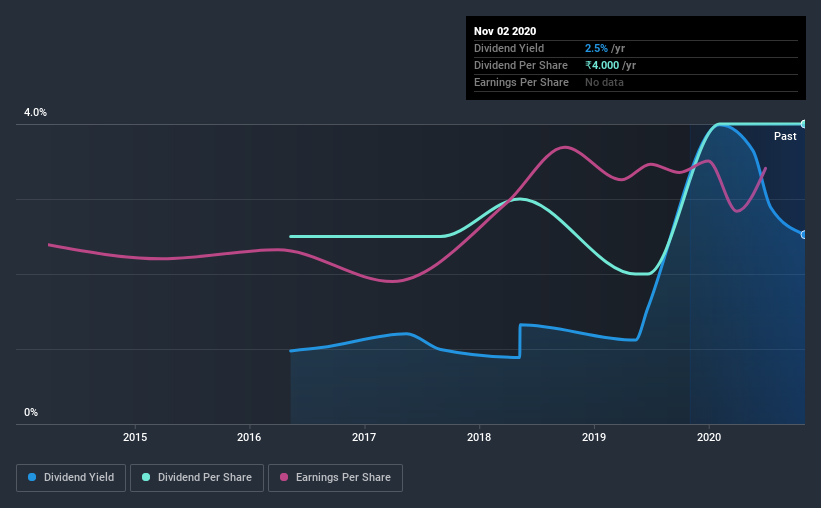Click the tooltip 'Earnings Per Share' row label

pos(521,82)
